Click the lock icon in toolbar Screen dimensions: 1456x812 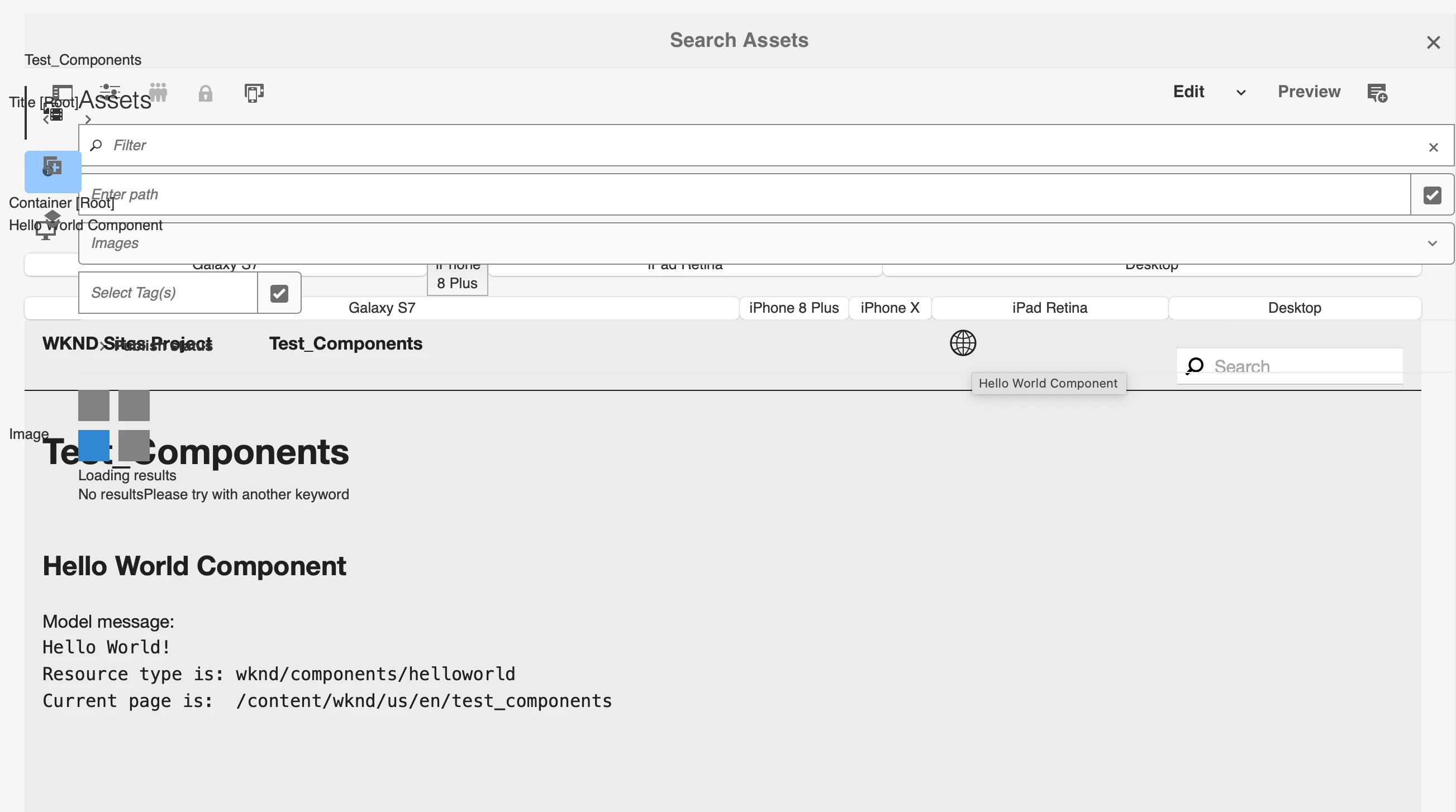click(205, 93)
